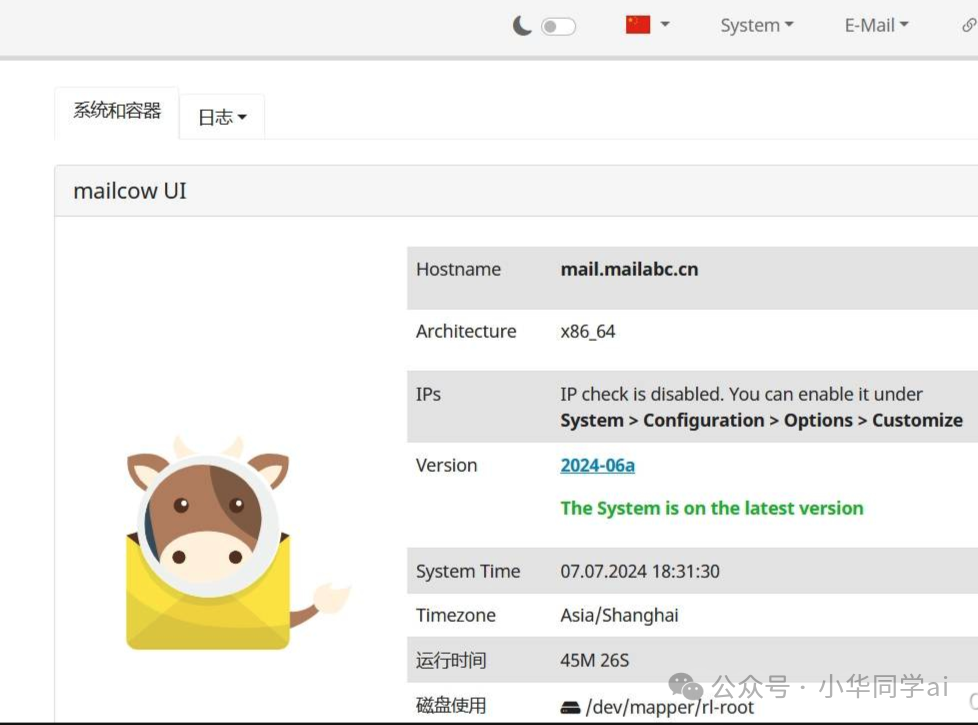The image size is (978, 725).
Task: Toggle the dark mode switch
Action: (x=558, y=27)
